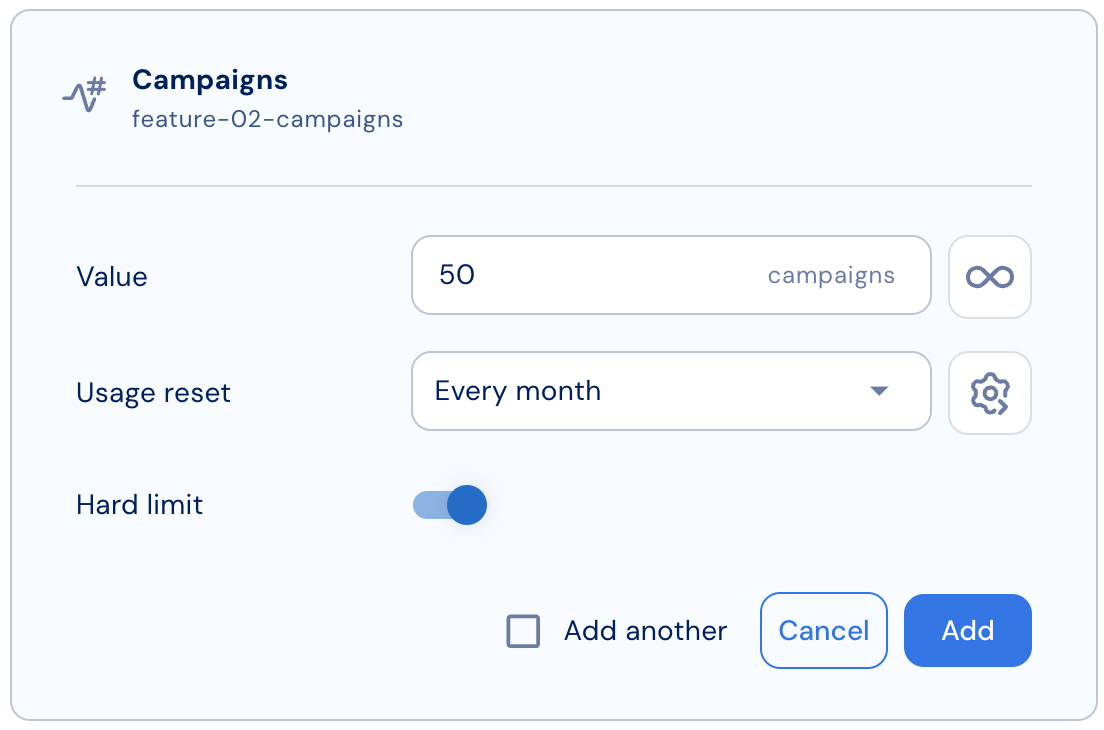Focus the Value input field
The image size is (1104, 730).
point(671,275)
